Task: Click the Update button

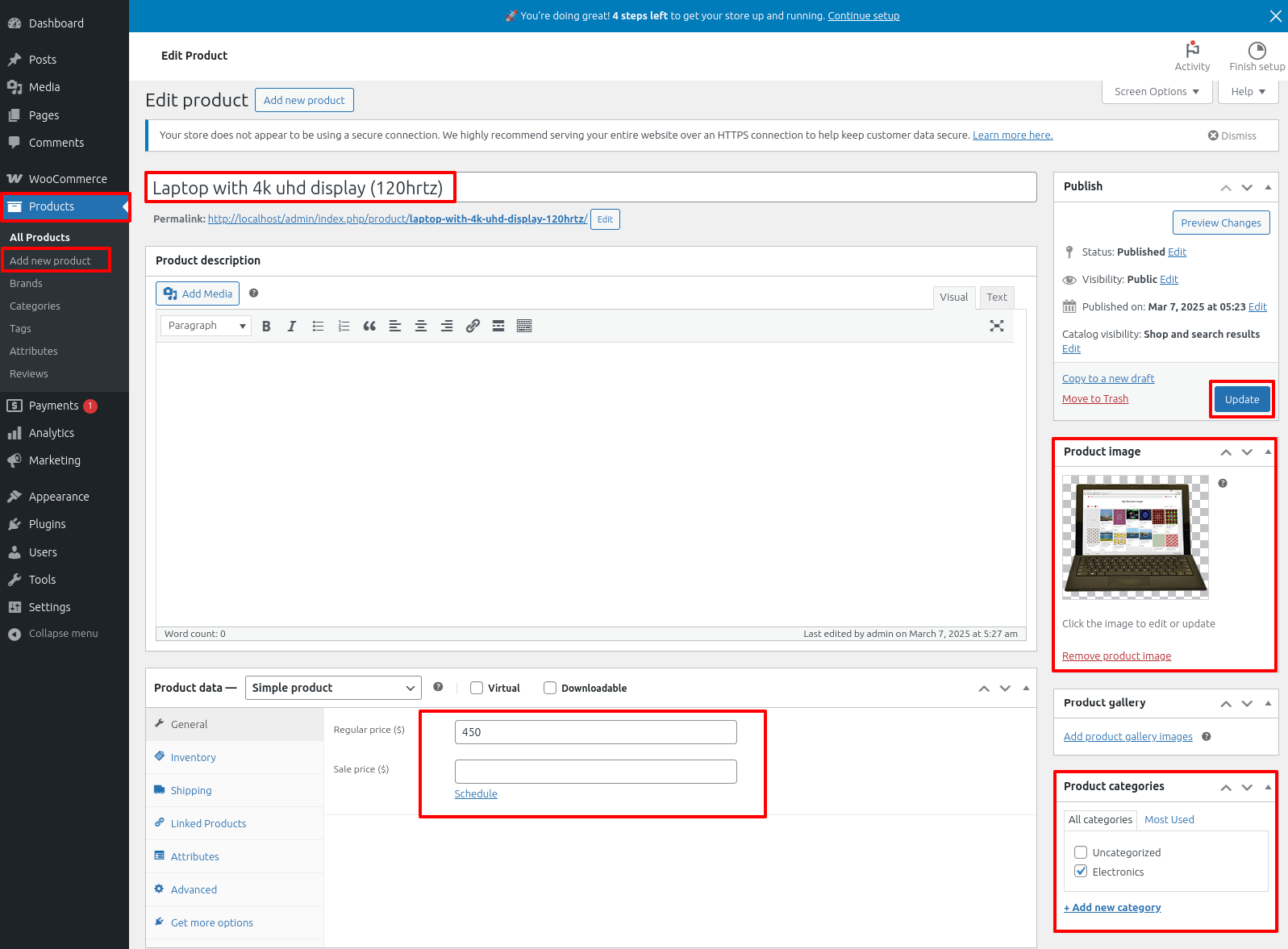Action: 1242,399
